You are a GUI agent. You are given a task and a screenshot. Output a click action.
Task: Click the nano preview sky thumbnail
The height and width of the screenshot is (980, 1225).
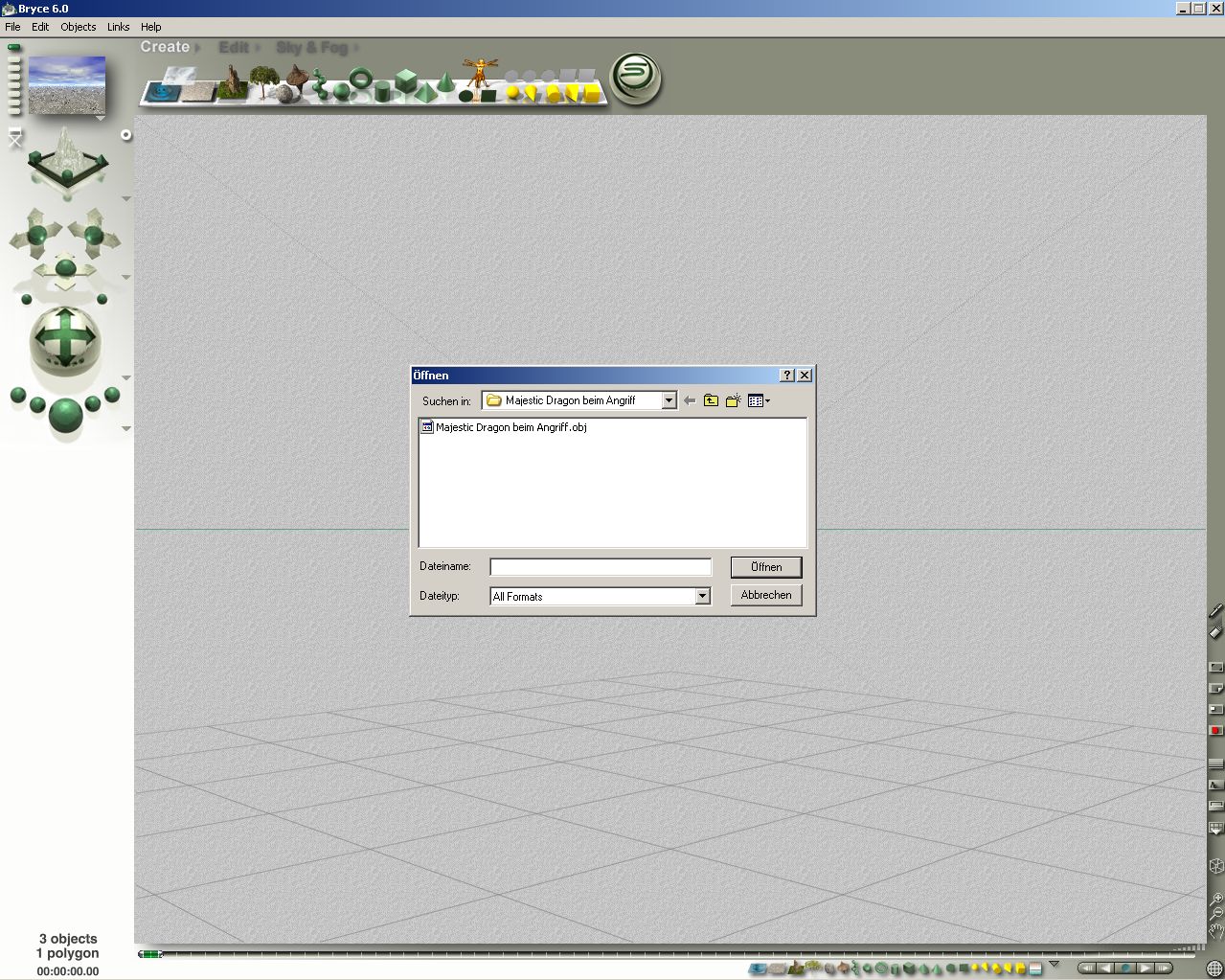67,84
